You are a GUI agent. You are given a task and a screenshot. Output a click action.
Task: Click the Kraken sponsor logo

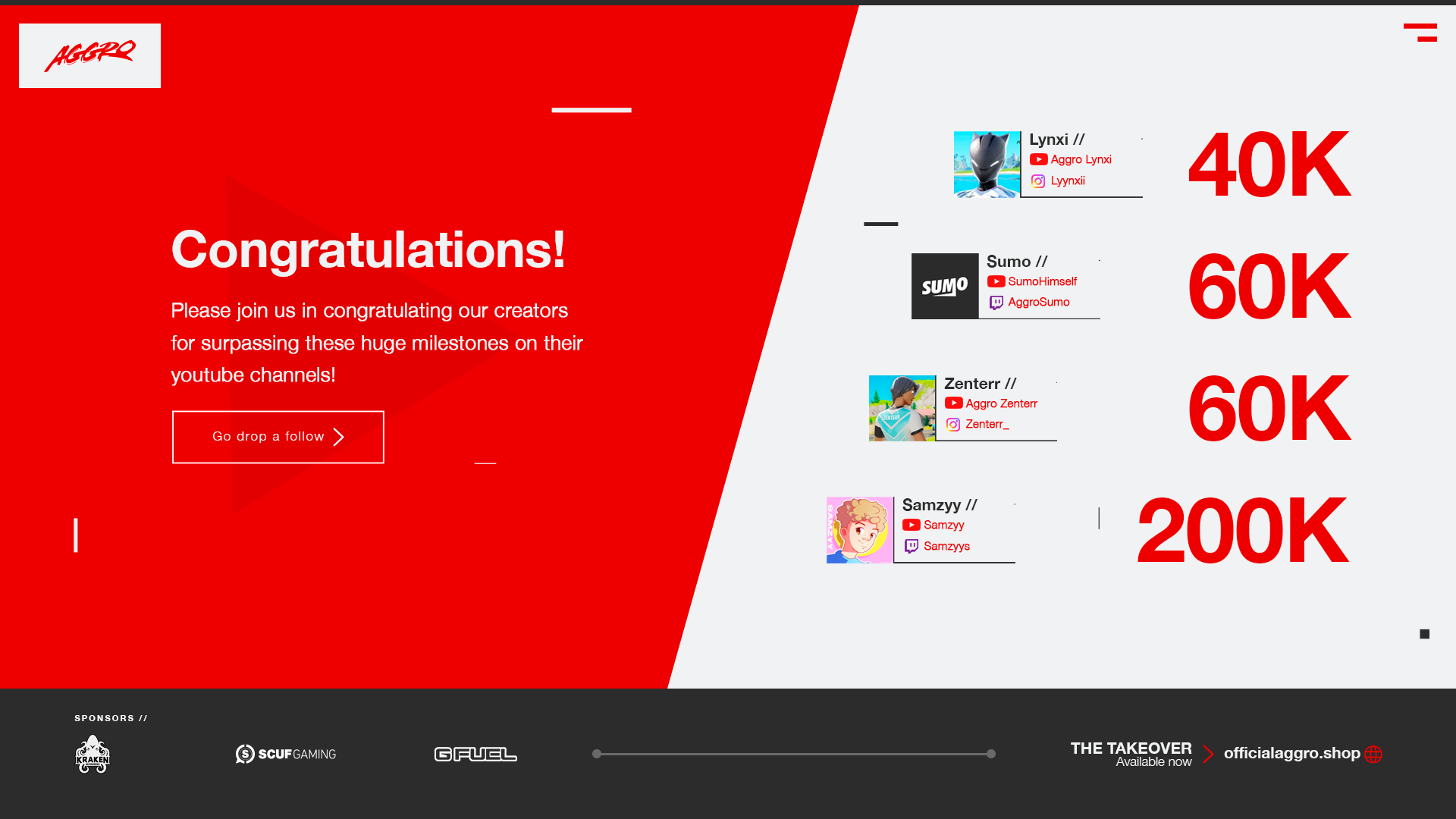(x=93, y=754)
